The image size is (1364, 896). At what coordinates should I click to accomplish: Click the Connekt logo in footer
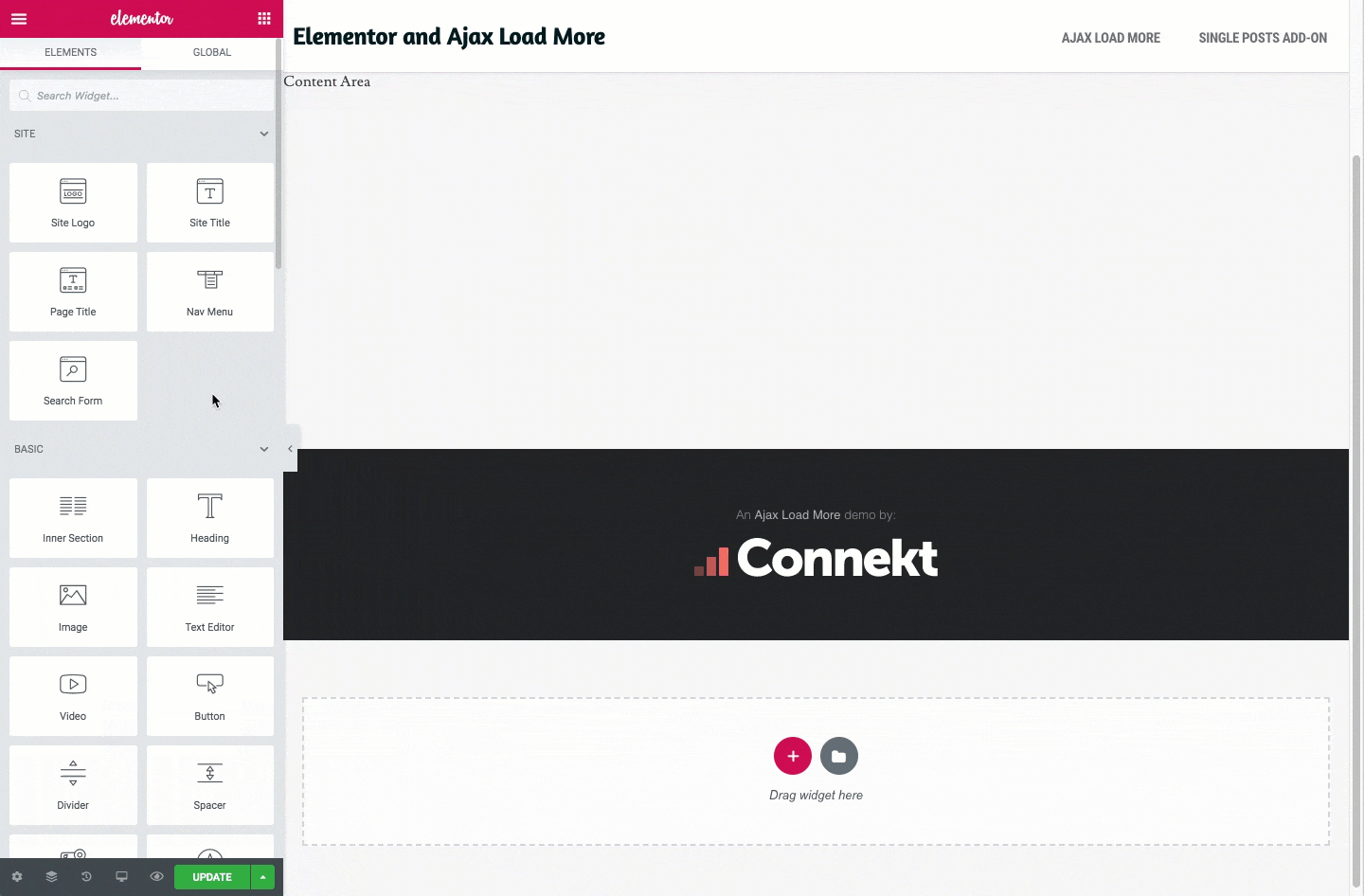click(x=816, y=557)
